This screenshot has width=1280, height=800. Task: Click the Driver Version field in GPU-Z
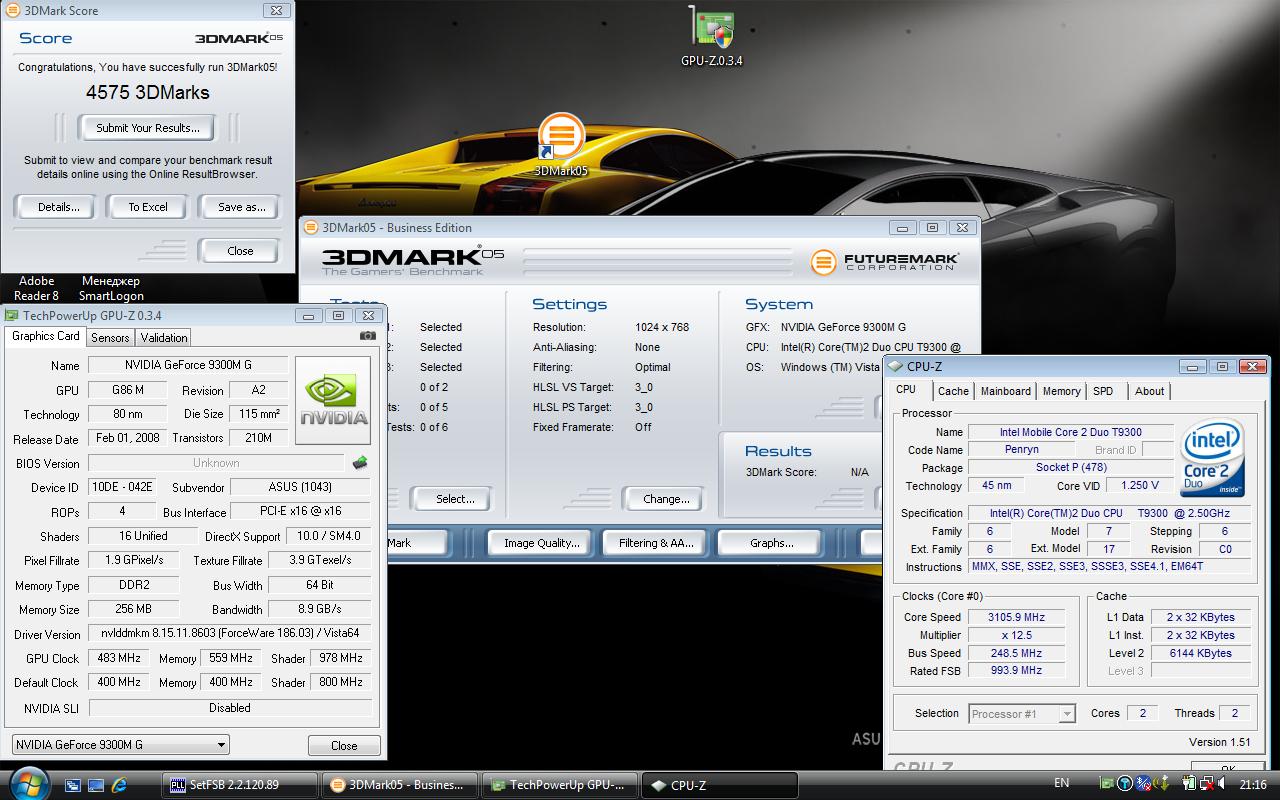[x=230, y=634]
